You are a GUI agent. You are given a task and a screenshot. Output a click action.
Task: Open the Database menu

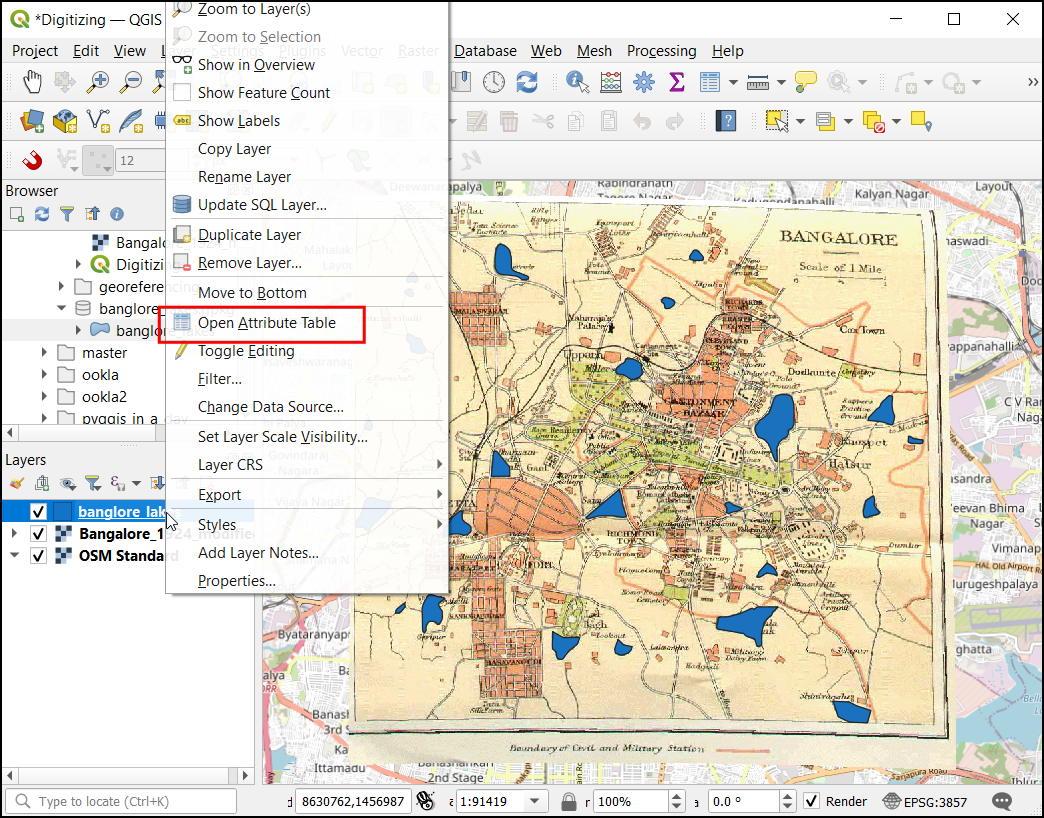coord(485,51)
